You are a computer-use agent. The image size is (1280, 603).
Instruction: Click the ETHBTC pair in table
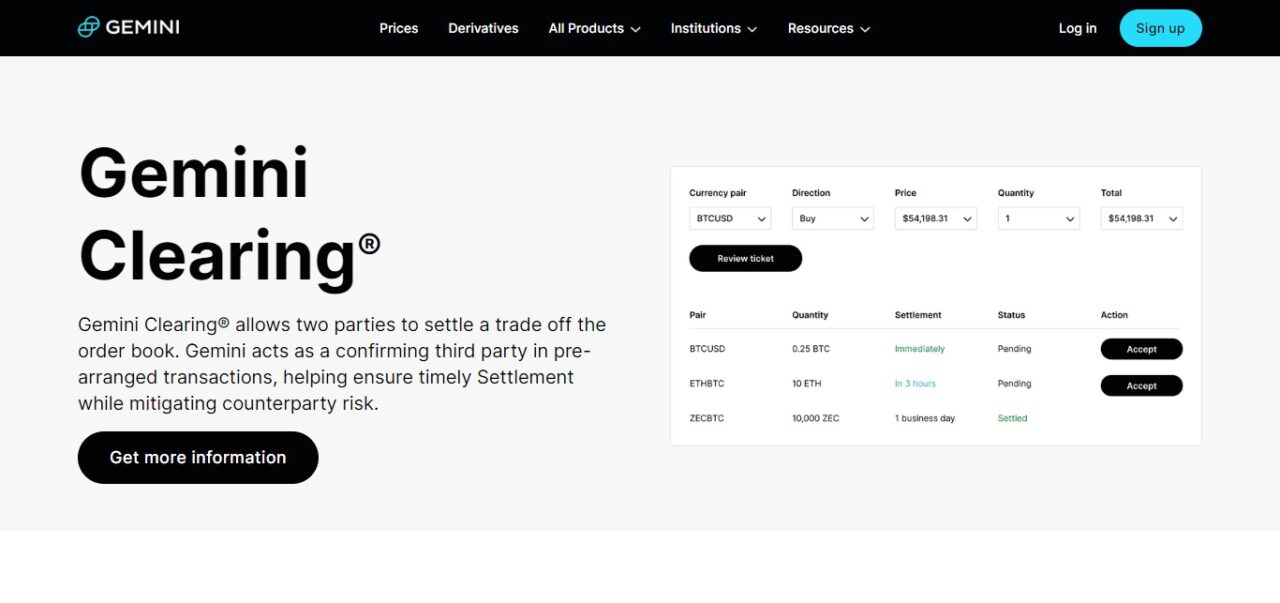click(707, 384)
